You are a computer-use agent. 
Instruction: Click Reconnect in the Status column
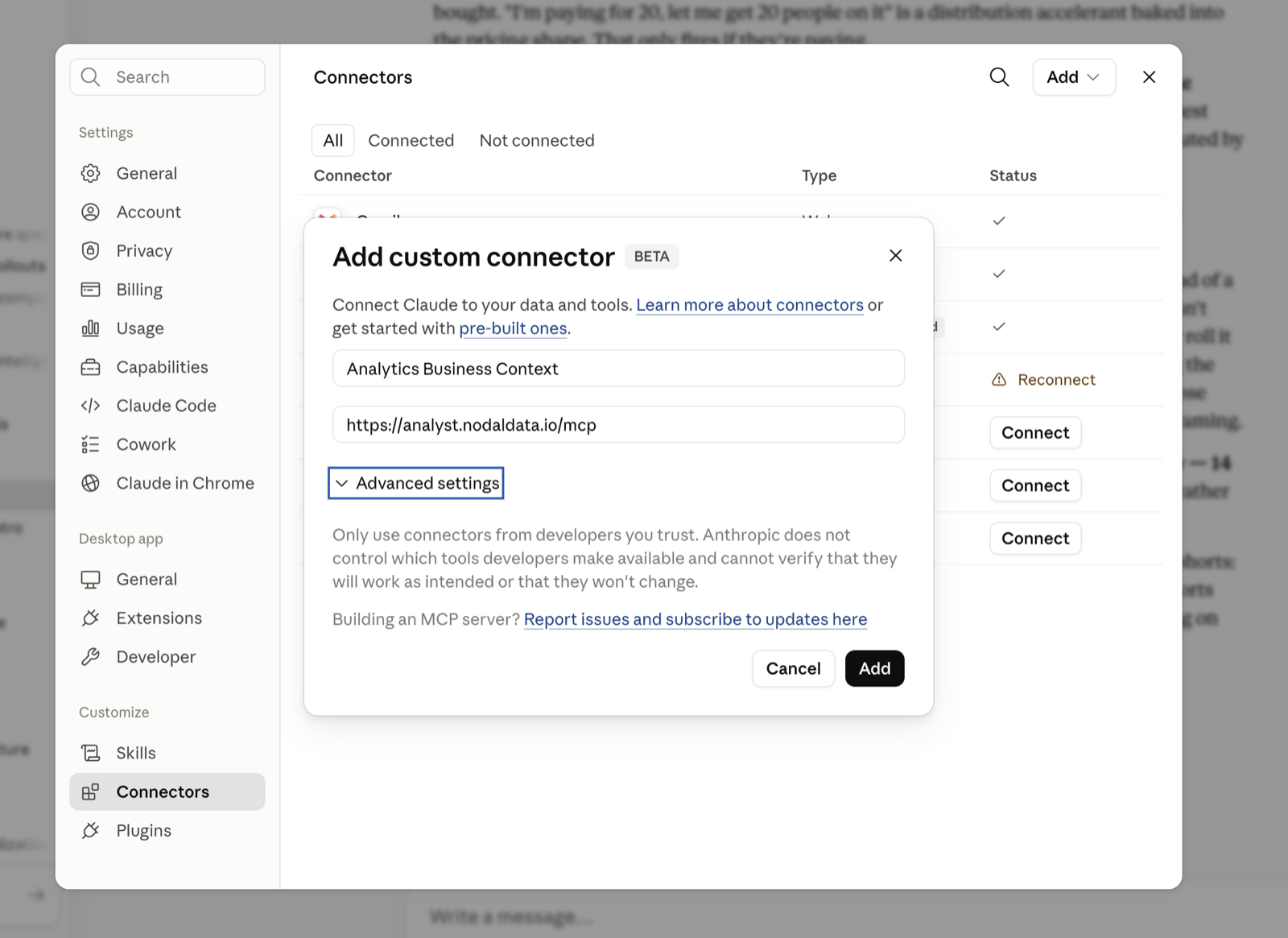[x=1056, y=379]
